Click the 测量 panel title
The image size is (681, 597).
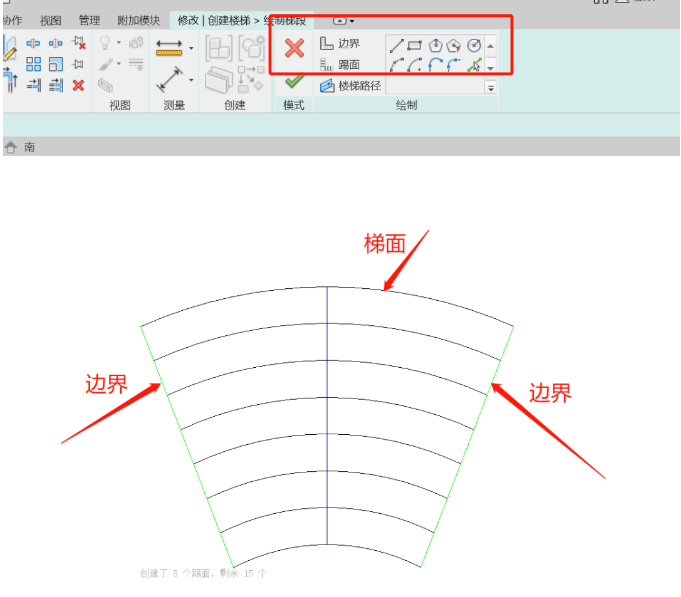coord(174,105)
